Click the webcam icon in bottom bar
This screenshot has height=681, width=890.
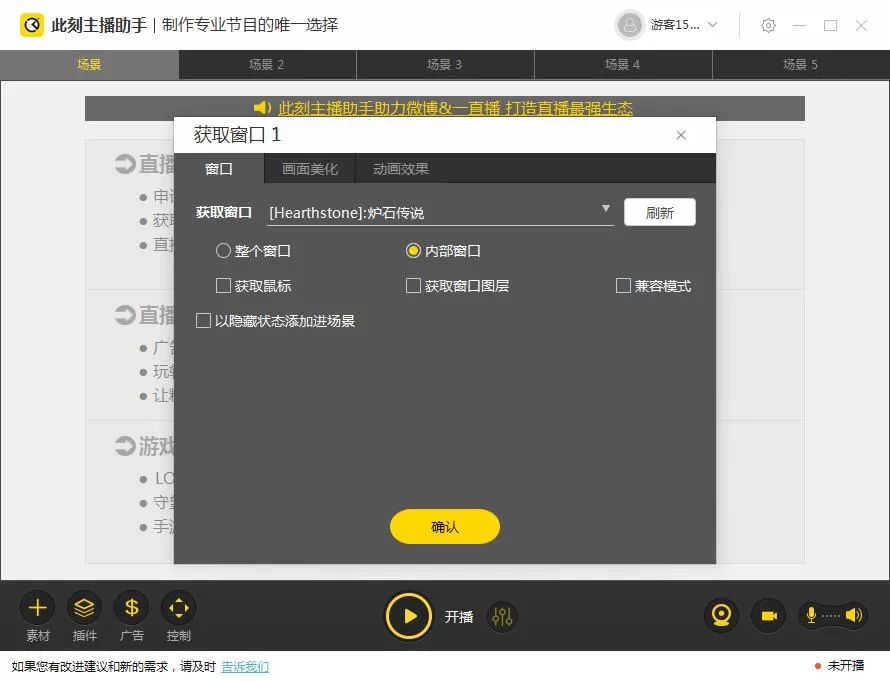pyautogui.click(x=721, y=616)
